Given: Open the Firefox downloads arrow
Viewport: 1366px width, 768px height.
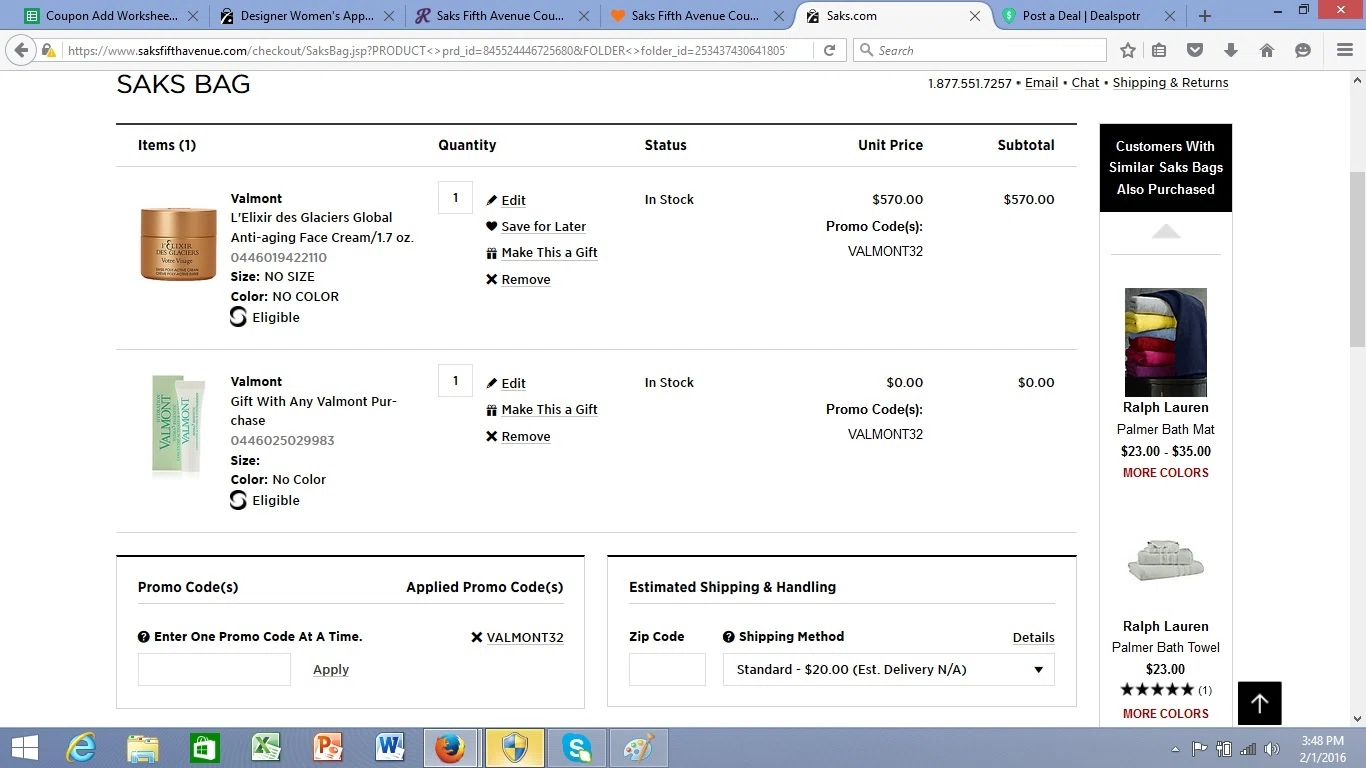Looking at the screenshot, I should (1231, 50).
